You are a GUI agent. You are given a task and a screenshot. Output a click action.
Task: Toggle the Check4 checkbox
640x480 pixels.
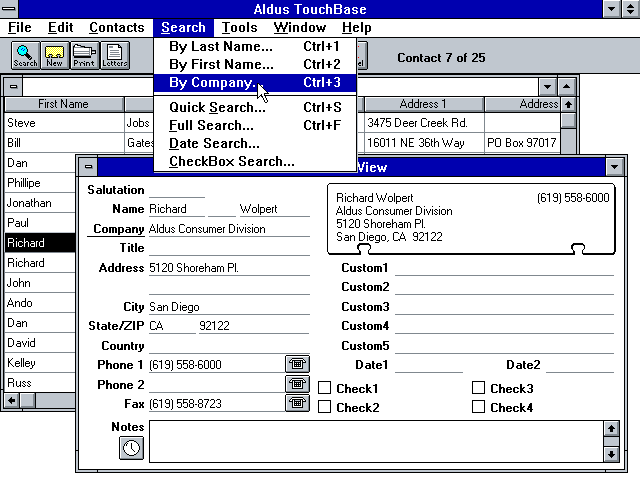[x=478, y=407]
